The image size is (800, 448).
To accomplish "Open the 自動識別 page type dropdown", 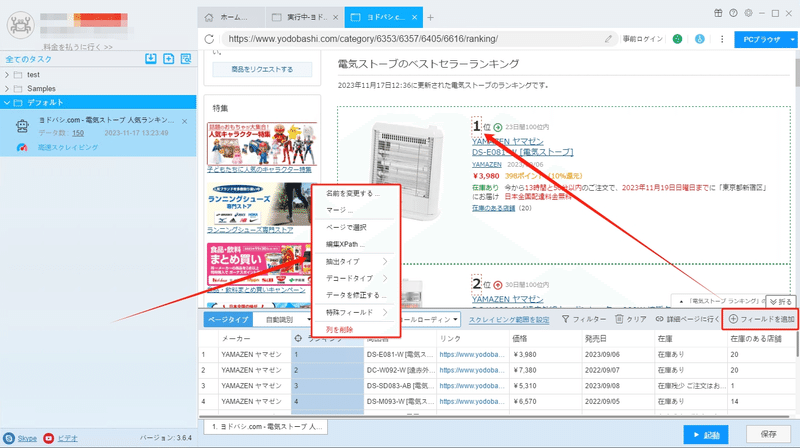I will (x=283, y=320).
